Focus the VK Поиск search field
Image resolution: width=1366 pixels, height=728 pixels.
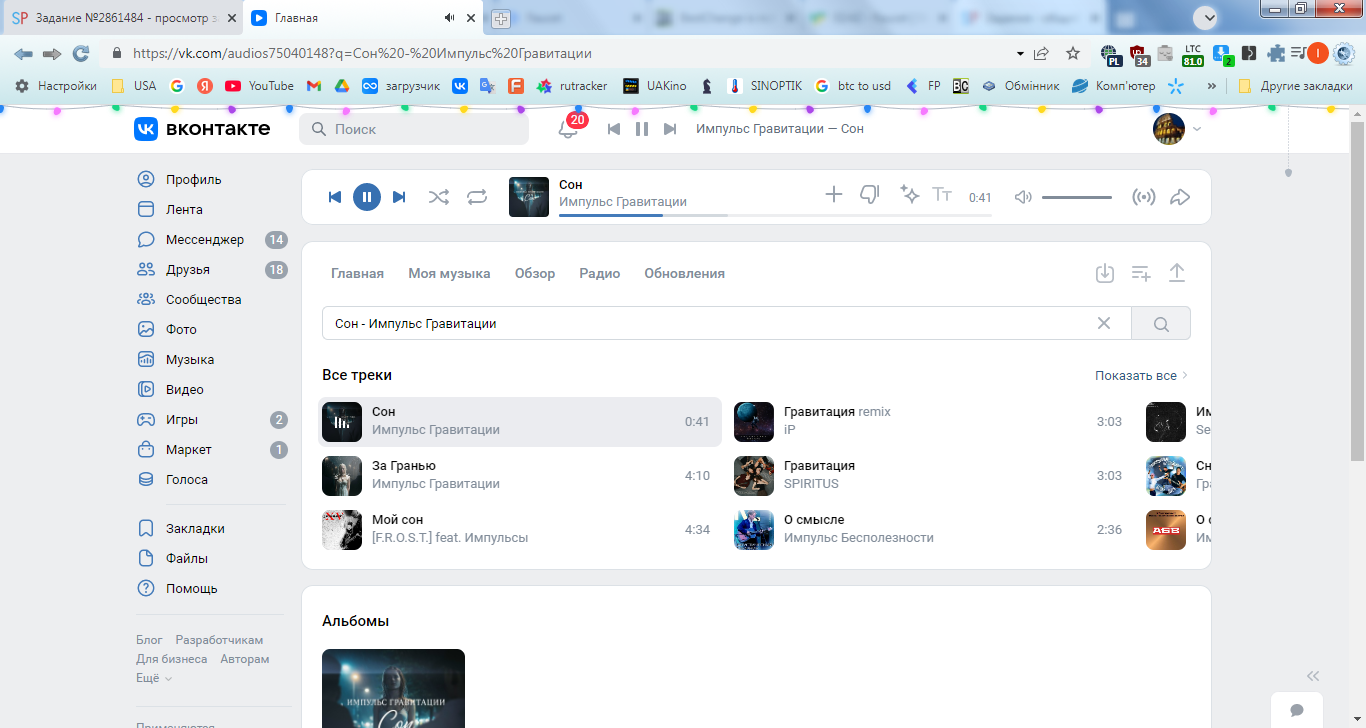coord(414,129)
